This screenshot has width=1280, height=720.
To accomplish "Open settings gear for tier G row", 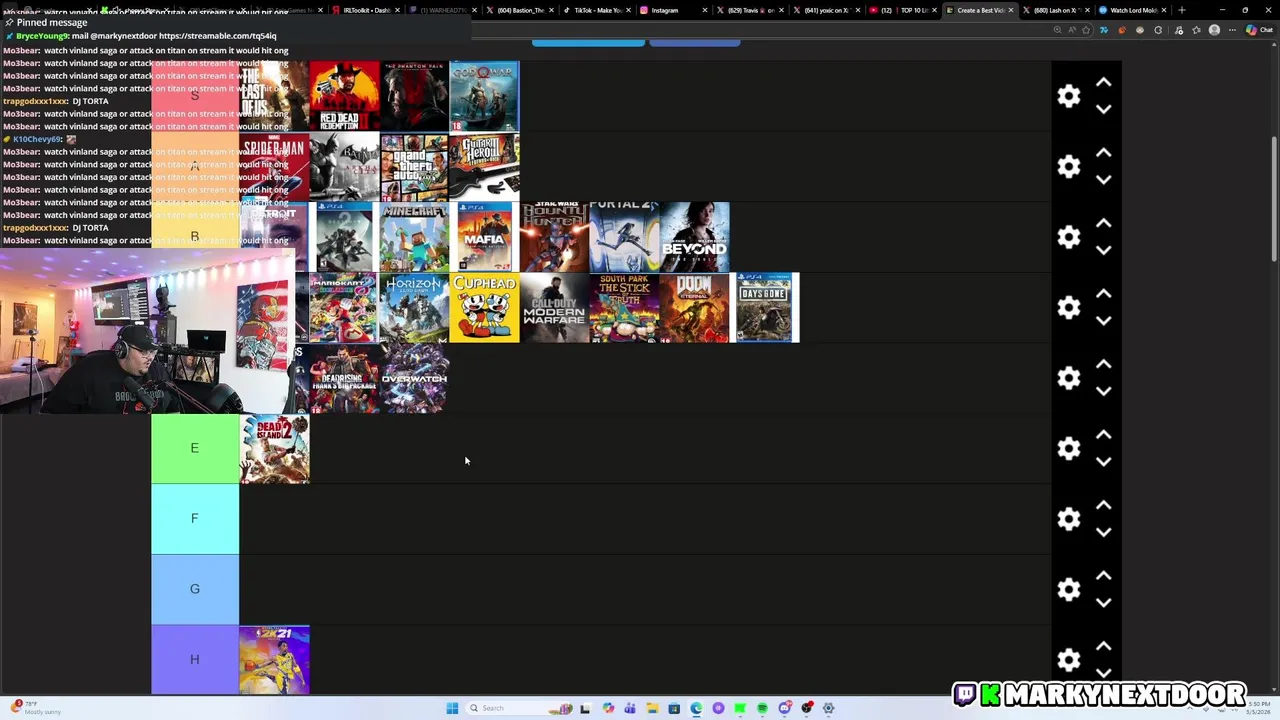I will point(1069,589).
